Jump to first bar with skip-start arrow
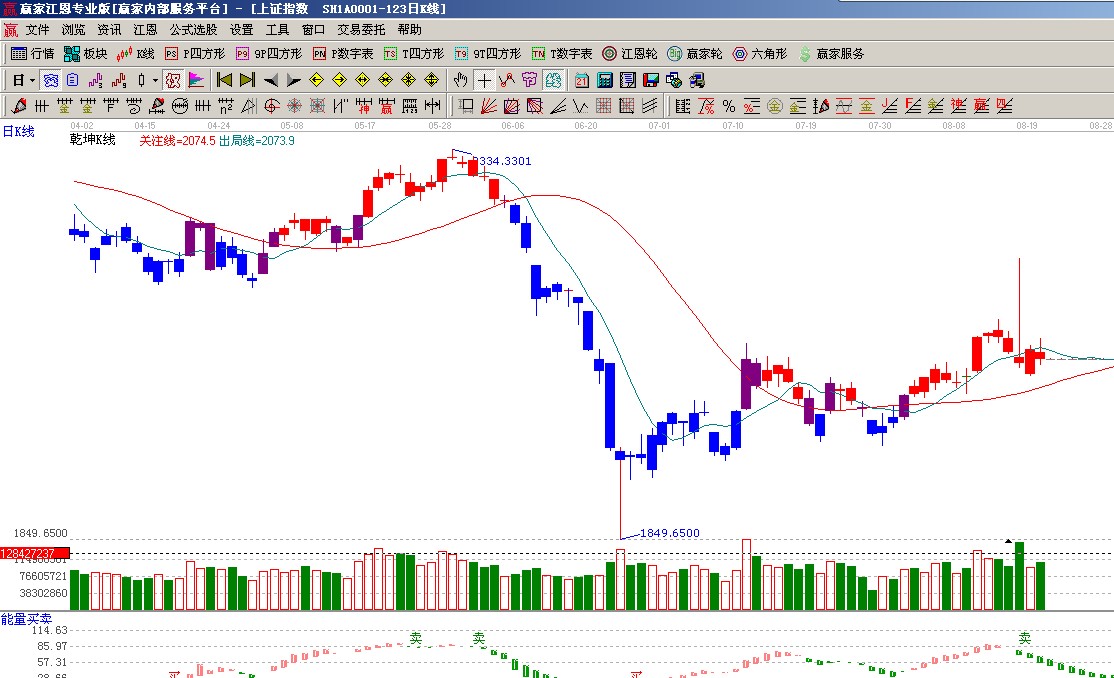 224,80
